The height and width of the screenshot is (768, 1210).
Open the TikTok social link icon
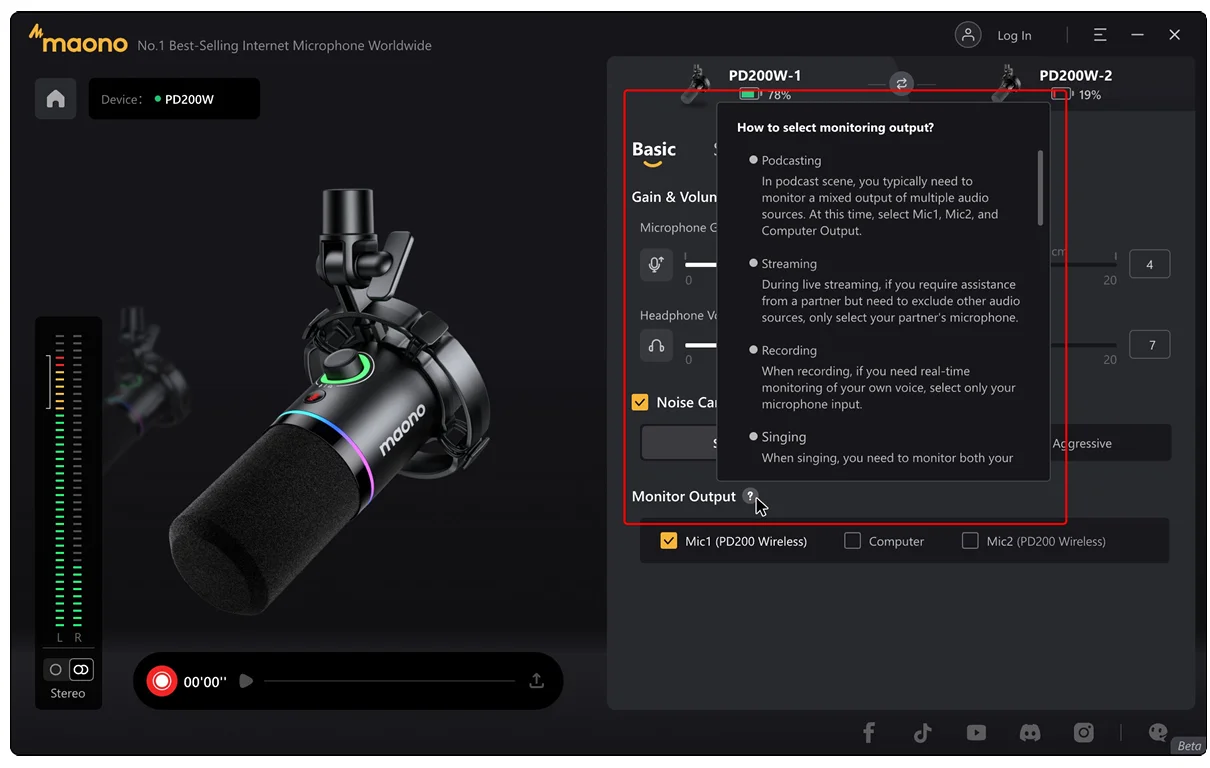[922, 733]
